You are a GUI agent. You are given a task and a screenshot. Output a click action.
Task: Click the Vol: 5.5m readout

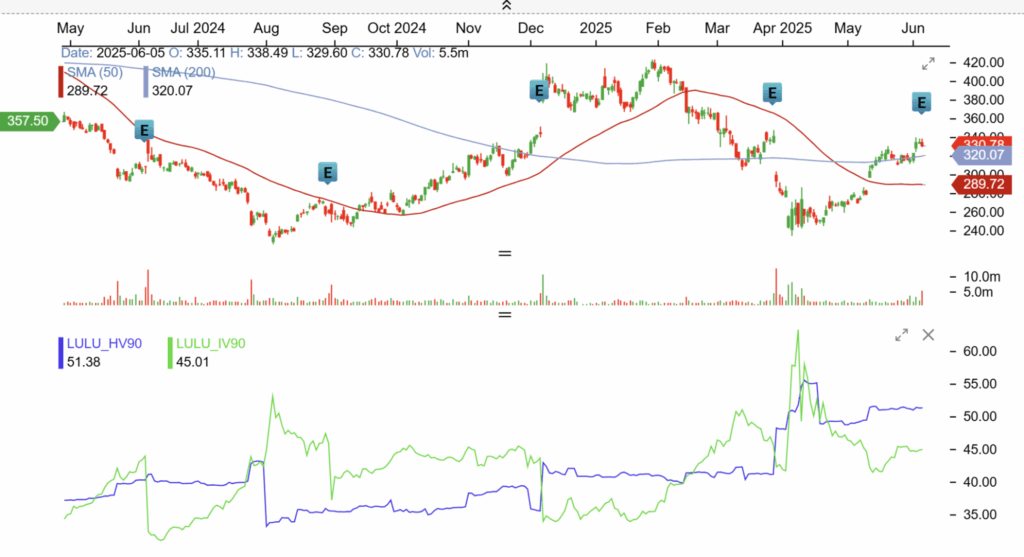click(x=441, y=53)
